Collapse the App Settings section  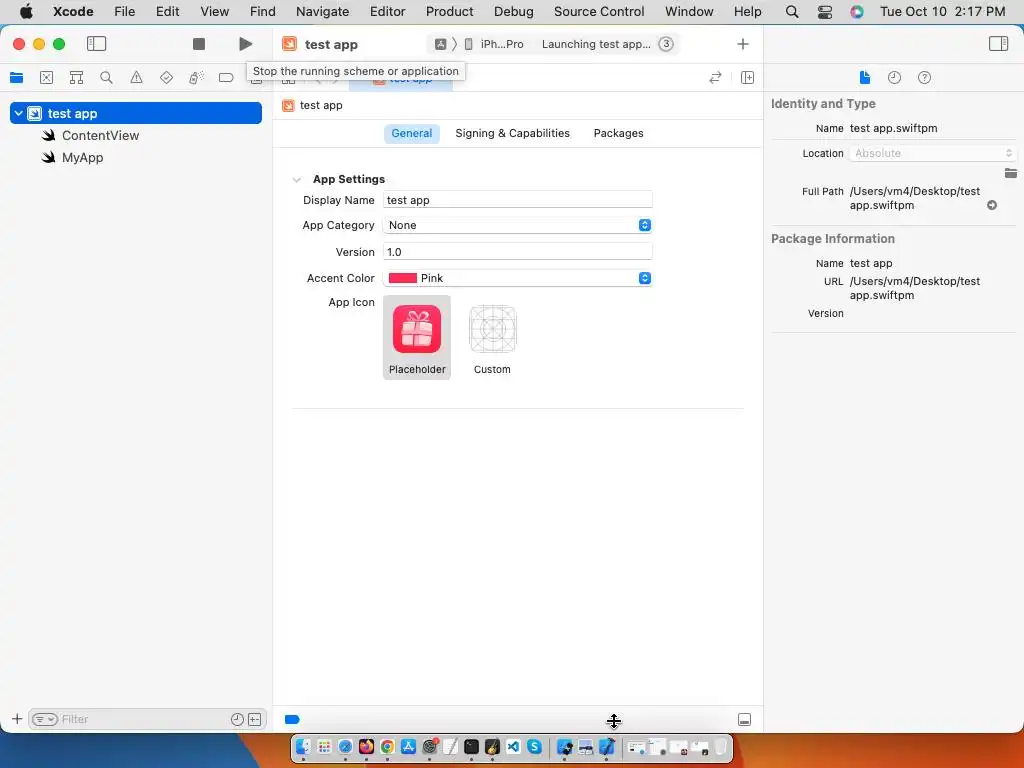tap(297, 180)
